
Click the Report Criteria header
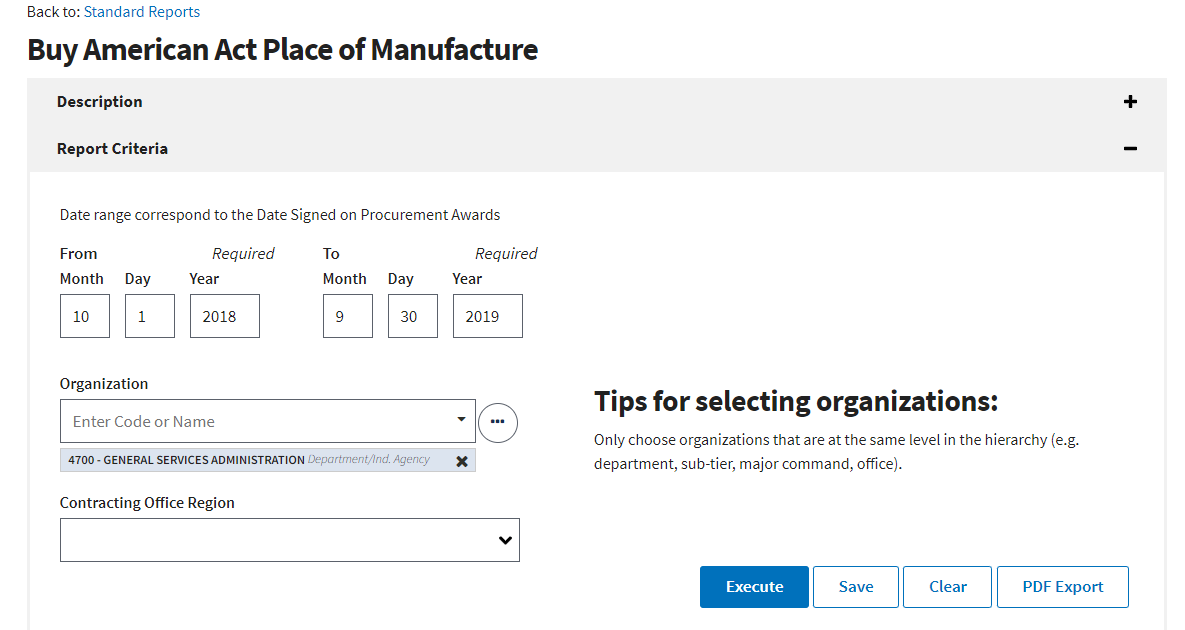(x=597, y=149)
